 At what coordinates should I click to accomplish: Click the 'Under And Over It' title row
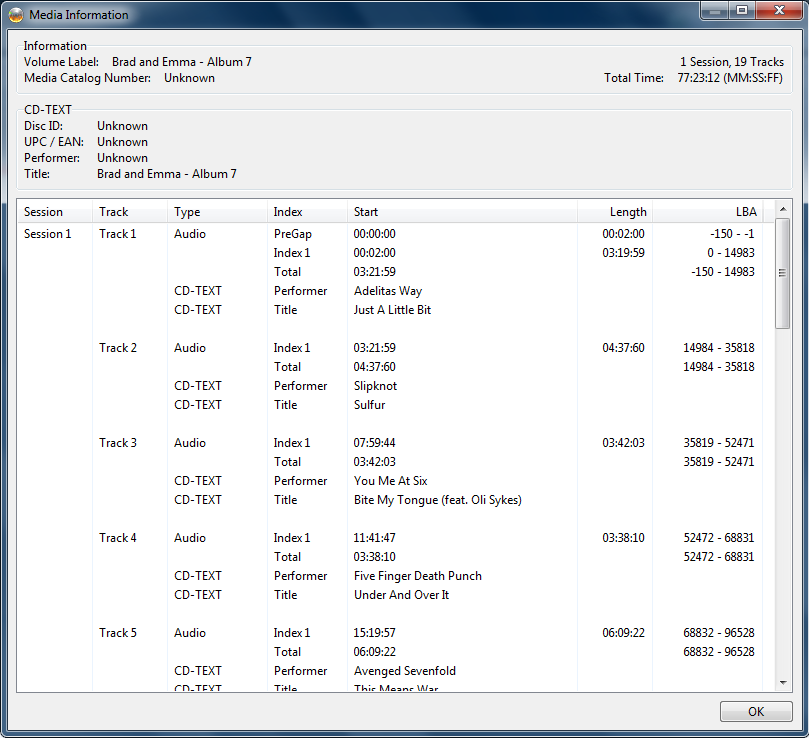(401, 595)
